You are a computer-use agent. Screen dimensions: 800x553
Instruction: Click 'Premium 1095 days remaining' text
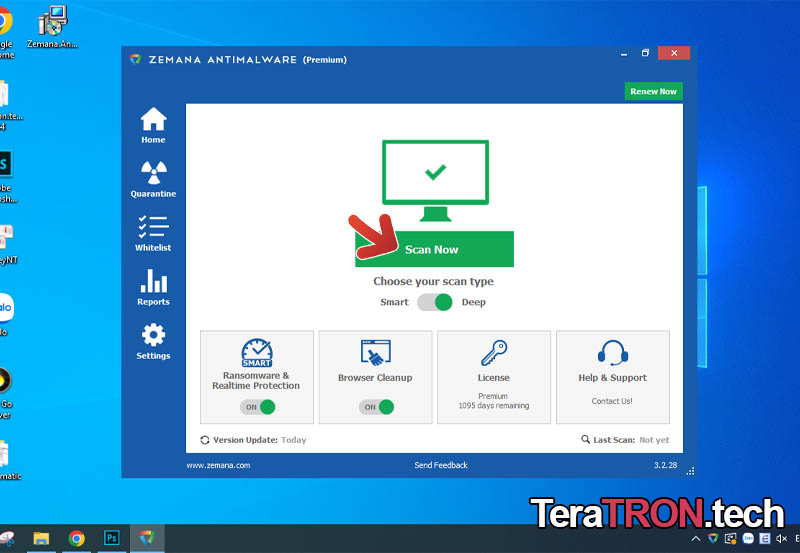pos(494,401)
